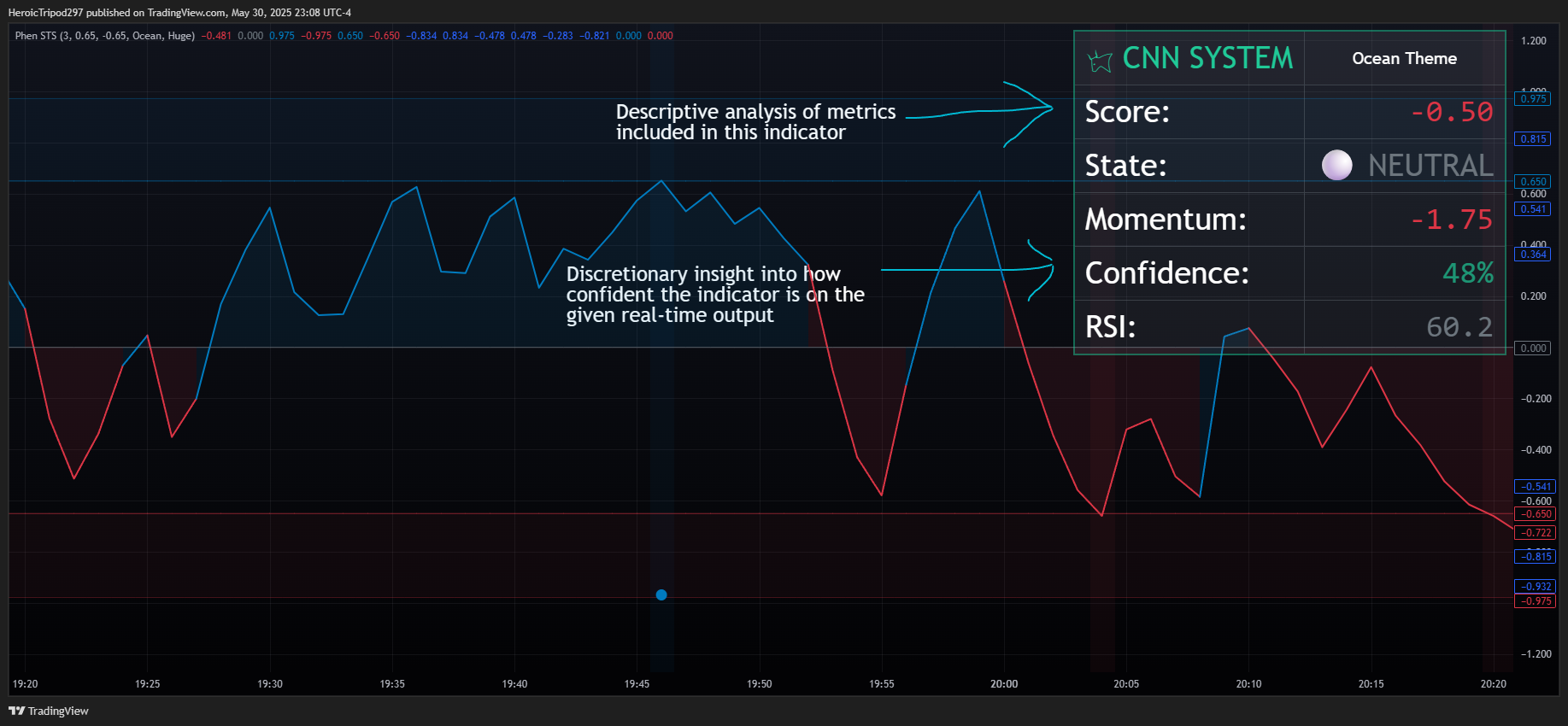1568x726 pixels.
Task: Click the 19:50 time axis label
Action: (x=760, y=684)
